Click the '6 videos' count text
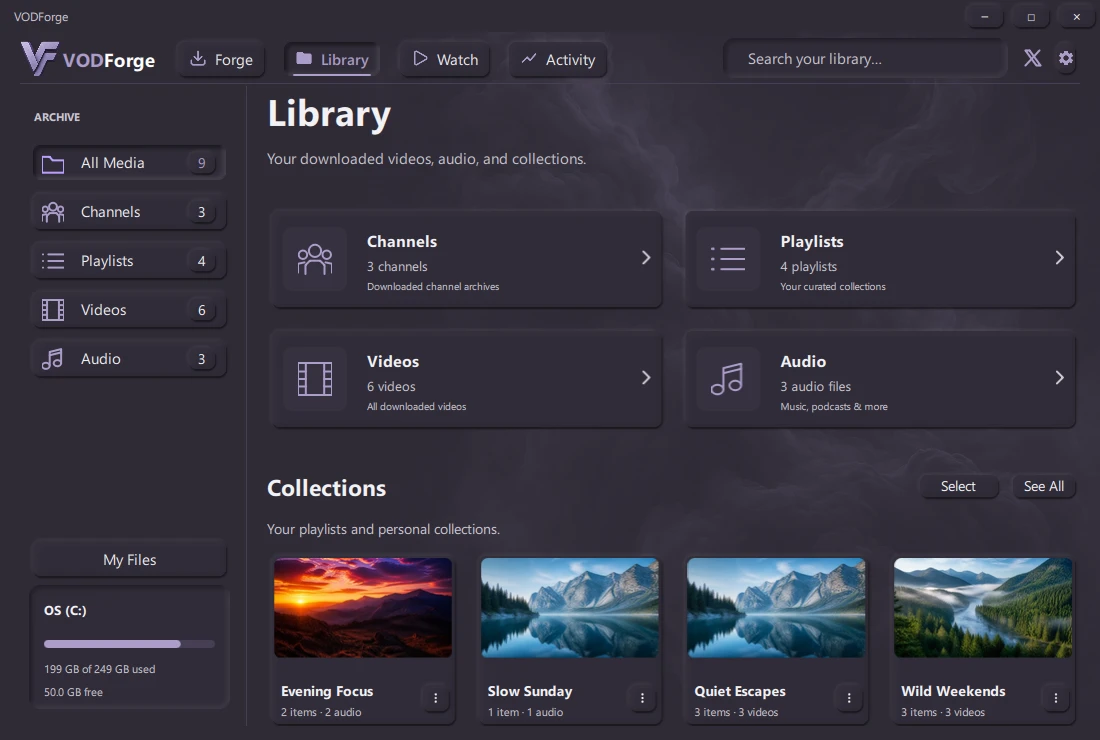This screenshot has width=1100, height=740. click(x=391, y=386)
